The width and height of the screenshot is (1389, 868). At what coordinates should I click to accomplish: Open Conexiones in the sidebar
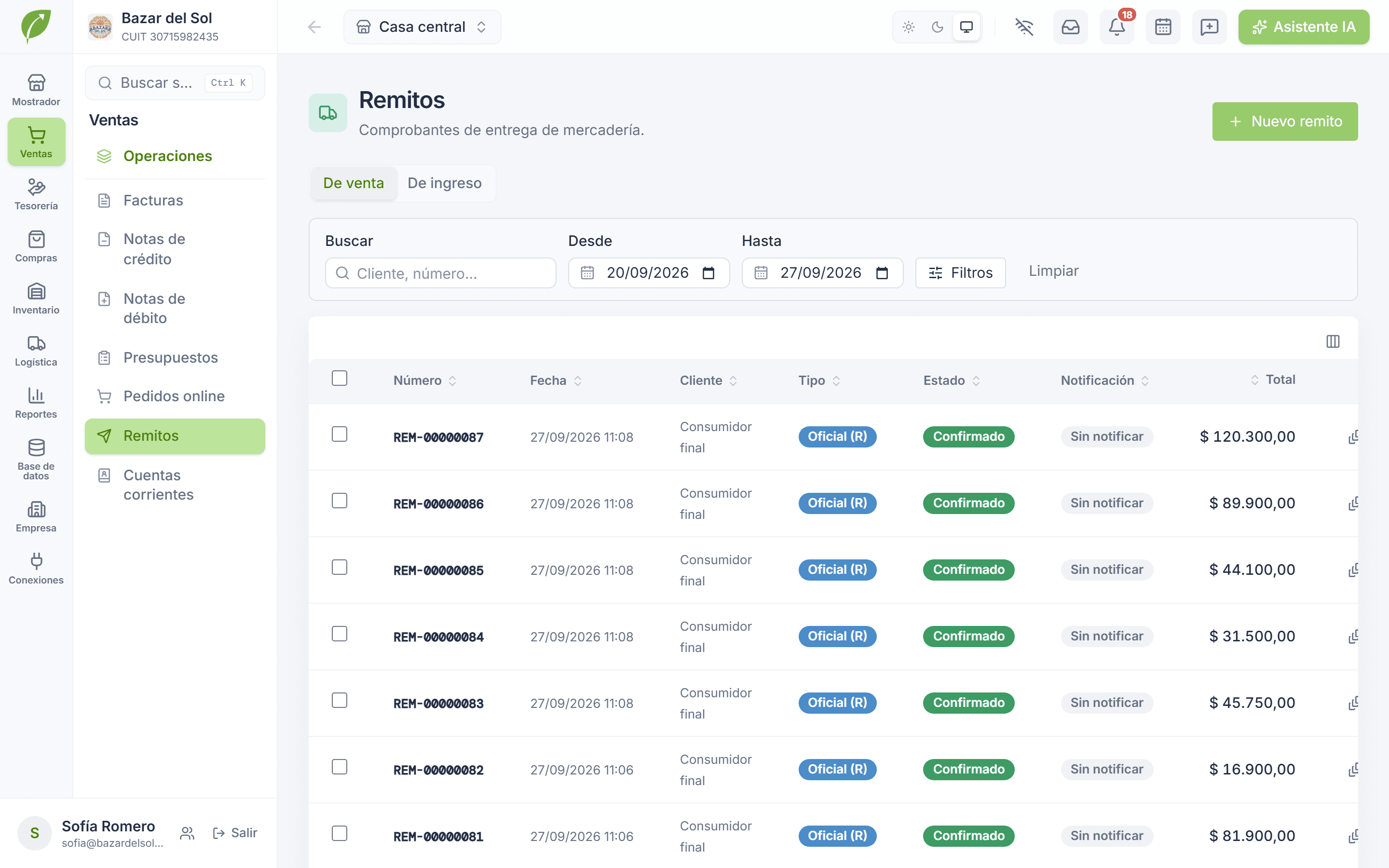36,569
